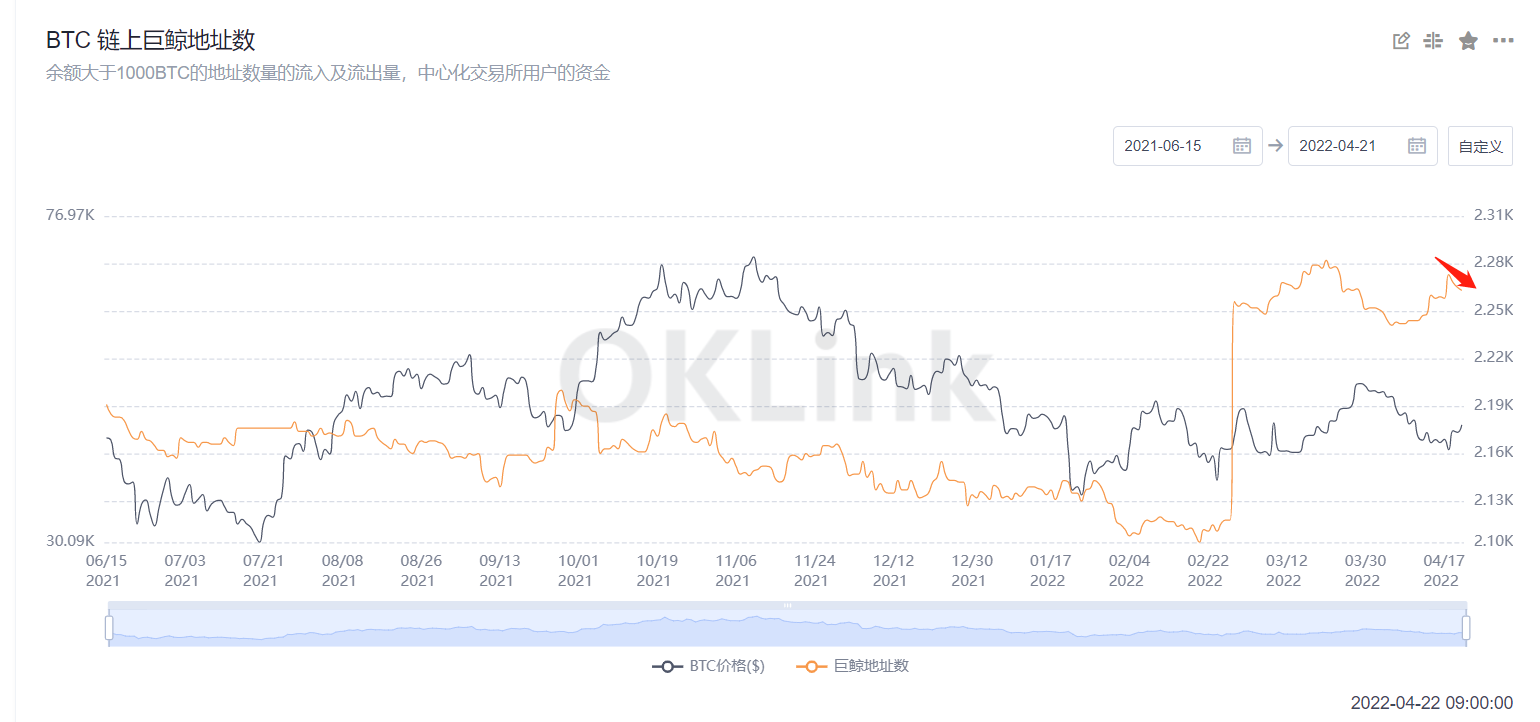
Task: Click the BTC 链上巨鲸地址数 chart title
Action: pos(151,41)
